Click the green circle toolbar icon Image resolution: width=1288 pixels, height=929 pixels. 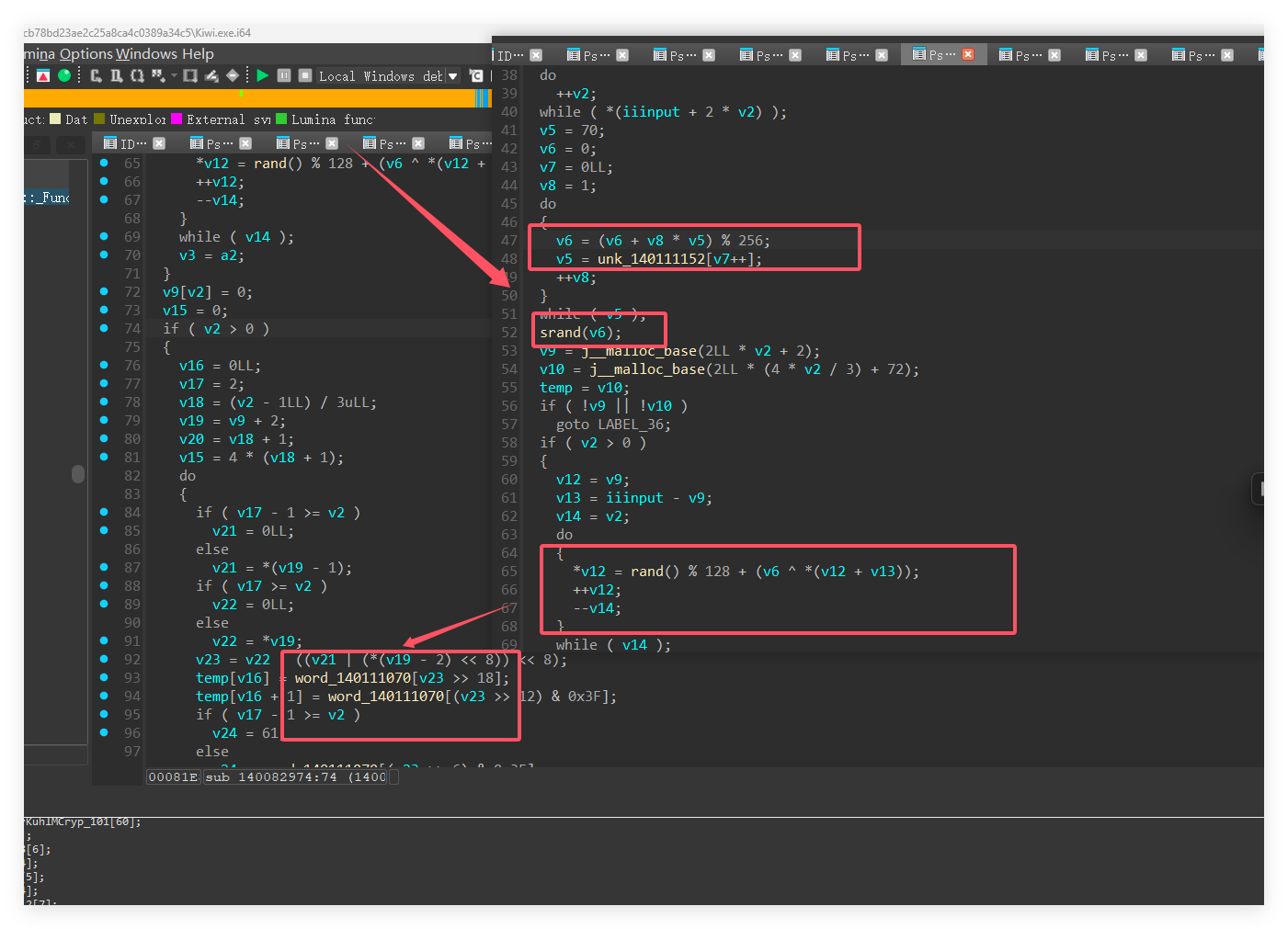point(64,75)
